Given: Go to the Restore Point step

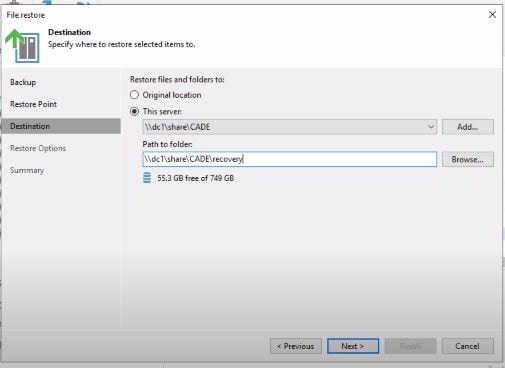Looking at the screenshot, I should [33, 104].
